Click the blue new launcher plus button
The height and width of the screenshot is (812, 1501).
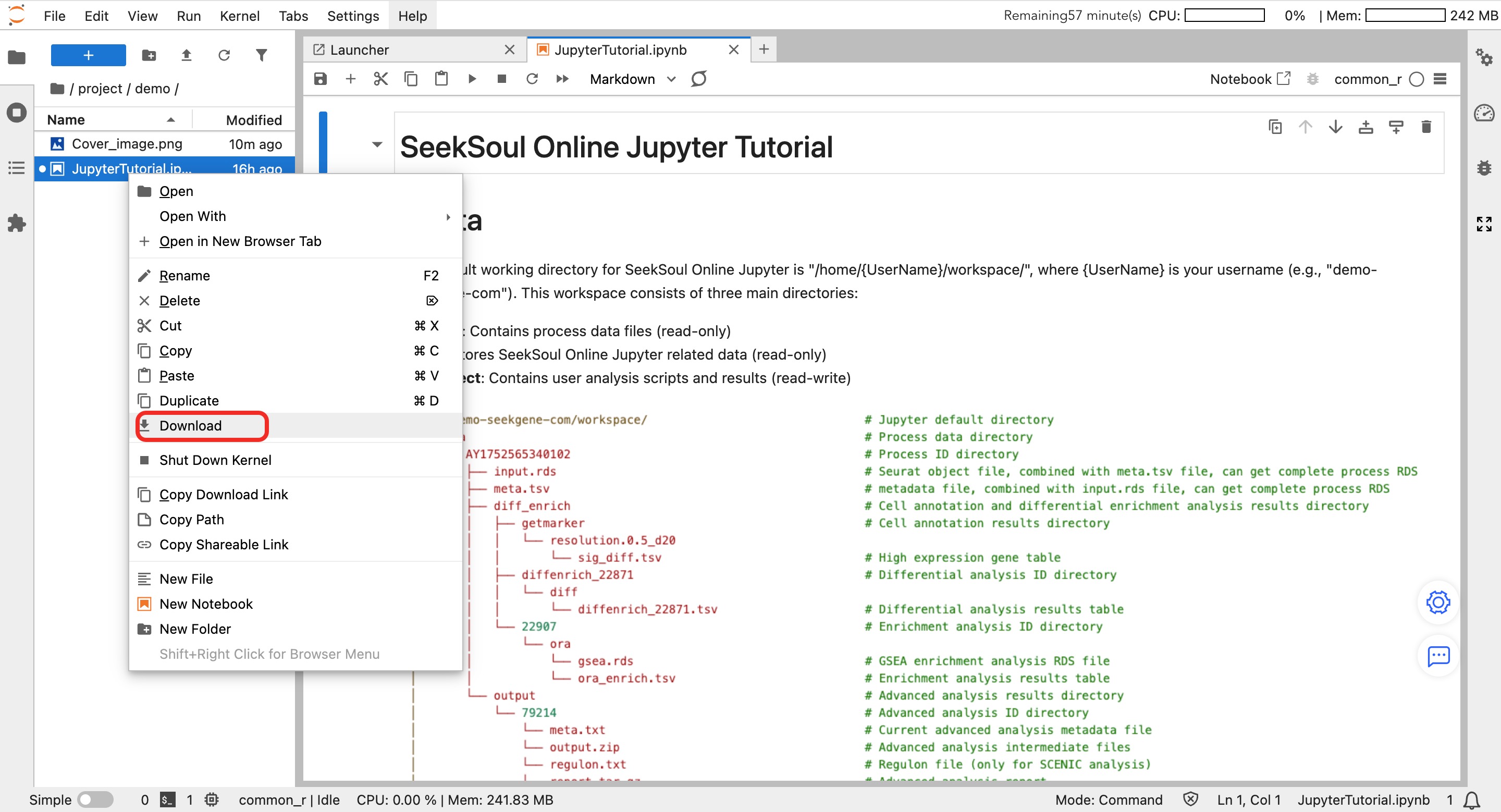point(88,55)
